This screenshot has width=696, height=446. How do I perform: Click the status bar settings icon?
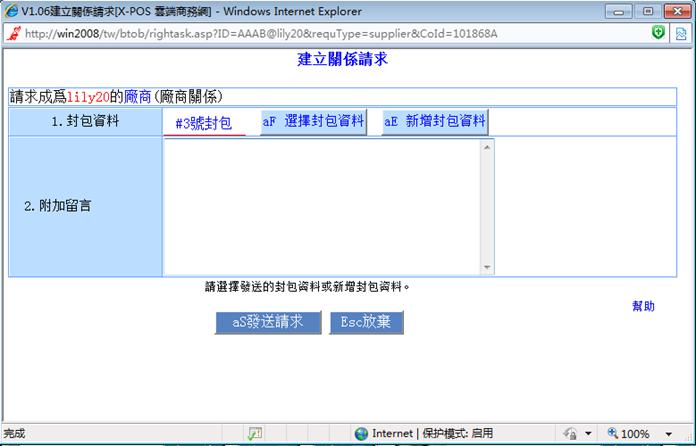570,433
